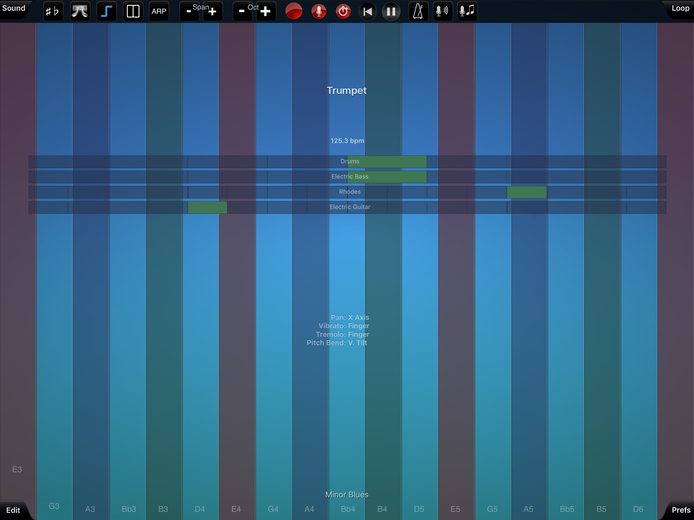Click the split screen layout icon
Screen dimensions: 694x520
pyautogui.click(x=133, y=12)
